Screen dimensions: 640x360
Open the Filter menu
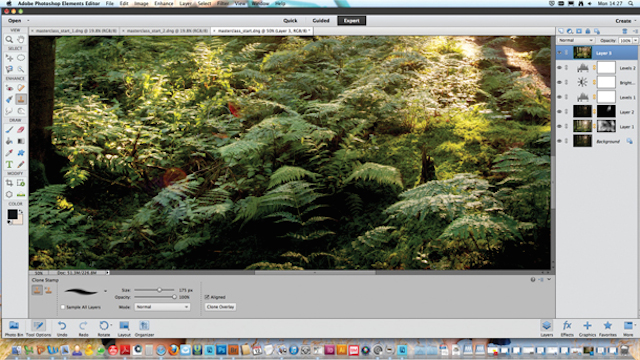(x=223, y=3)
